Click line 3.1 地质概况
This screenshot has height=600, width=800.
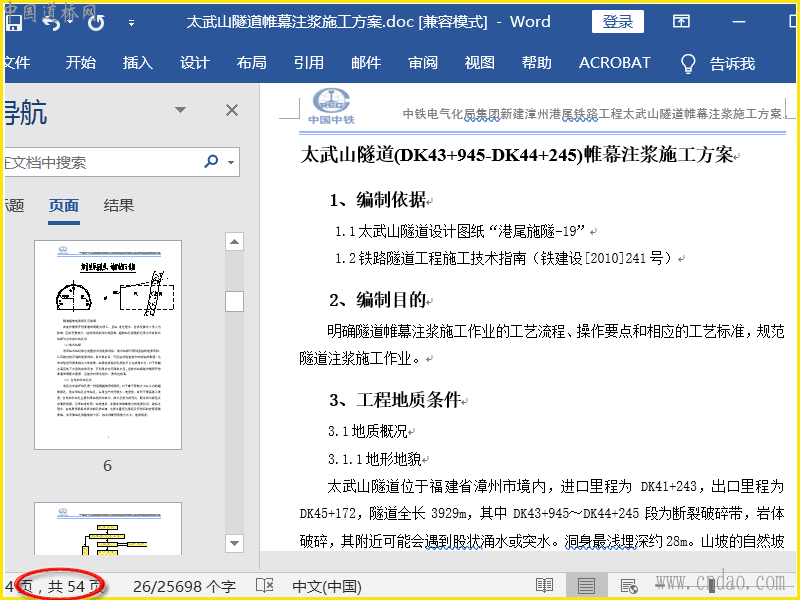368,432
